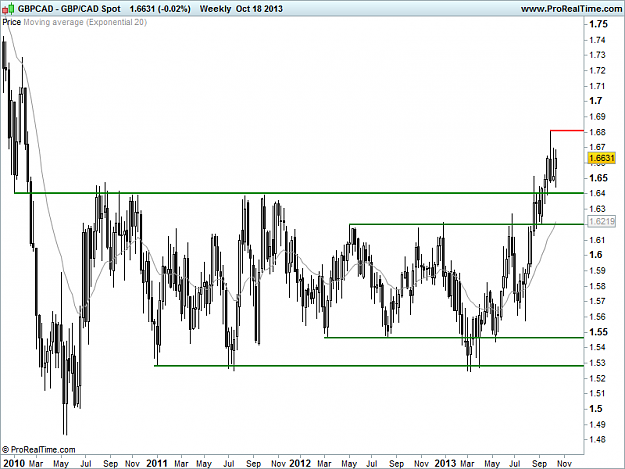Open the www.ProRealTime.com link
Image resolution: width=625 pixels, height=469 pixels.
[572, 9]
